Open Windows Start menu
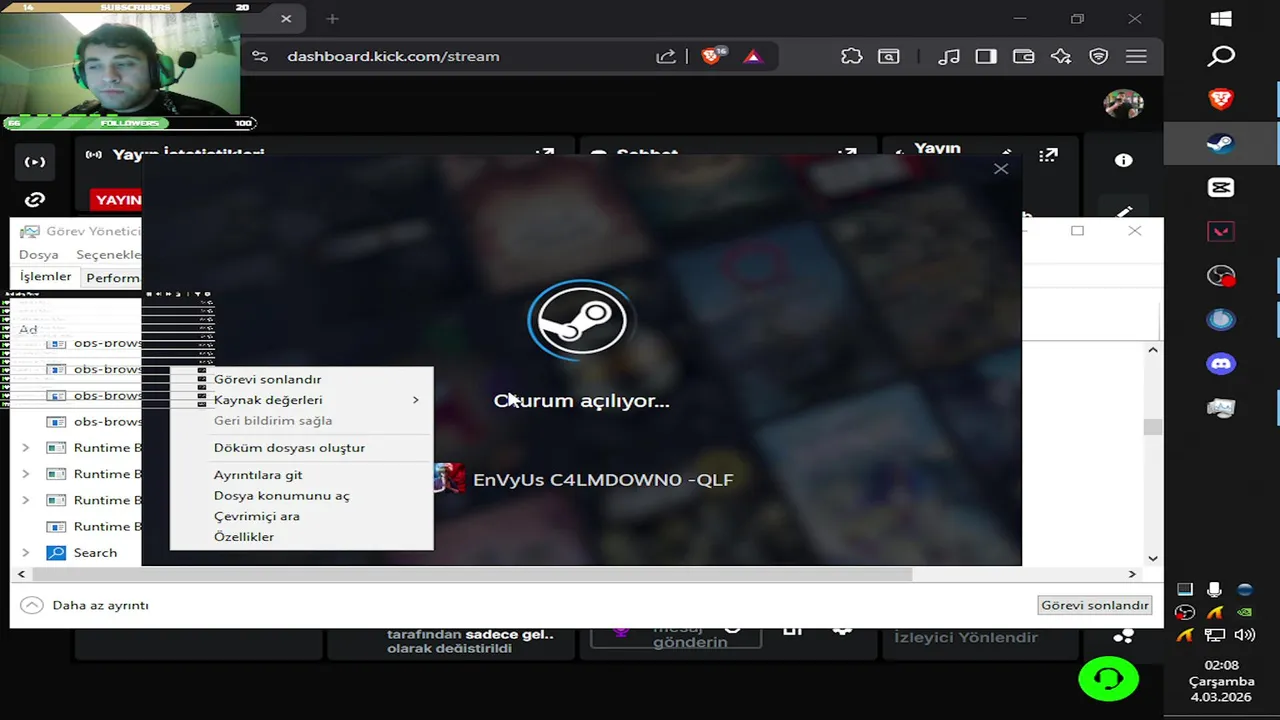This screenshot has height=720, width=1280. (1221, 19)
